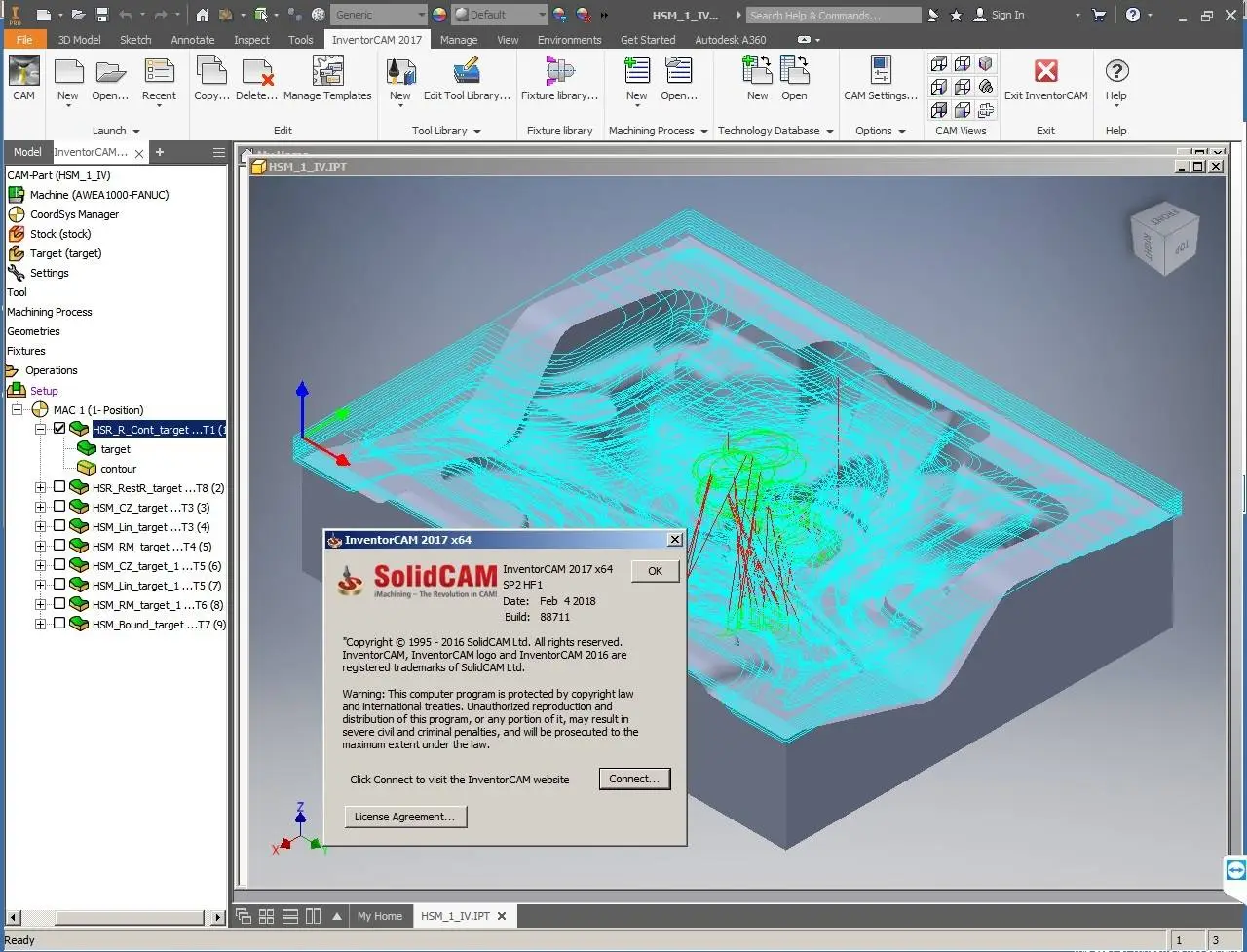The height and width of the screenshot is (952, 1247).
Task: Click the CAM button in the ribbon
Action: [23, 79]
